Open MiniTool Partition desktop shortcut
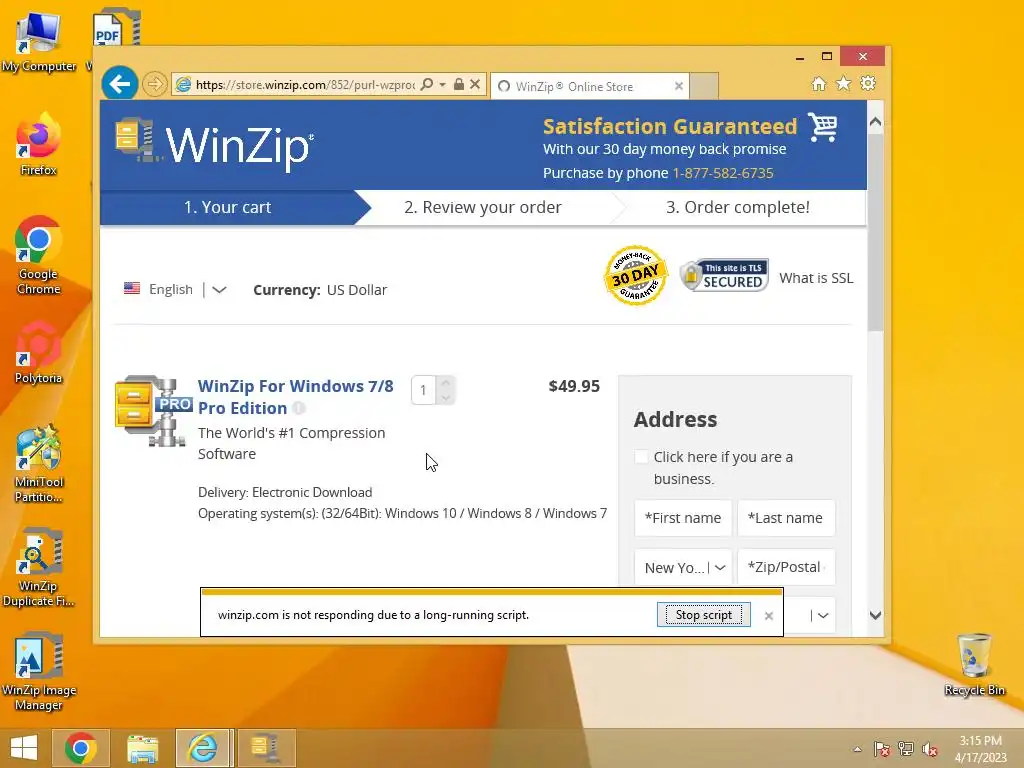The width and height of the screenshot is (1024, 768). click(38, 464)
